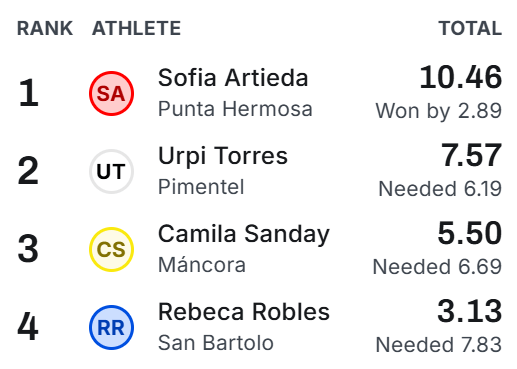This screenshot has width=517, height=369.
Task: Sort by the TOTAL column header
Action: pos(470,28)
